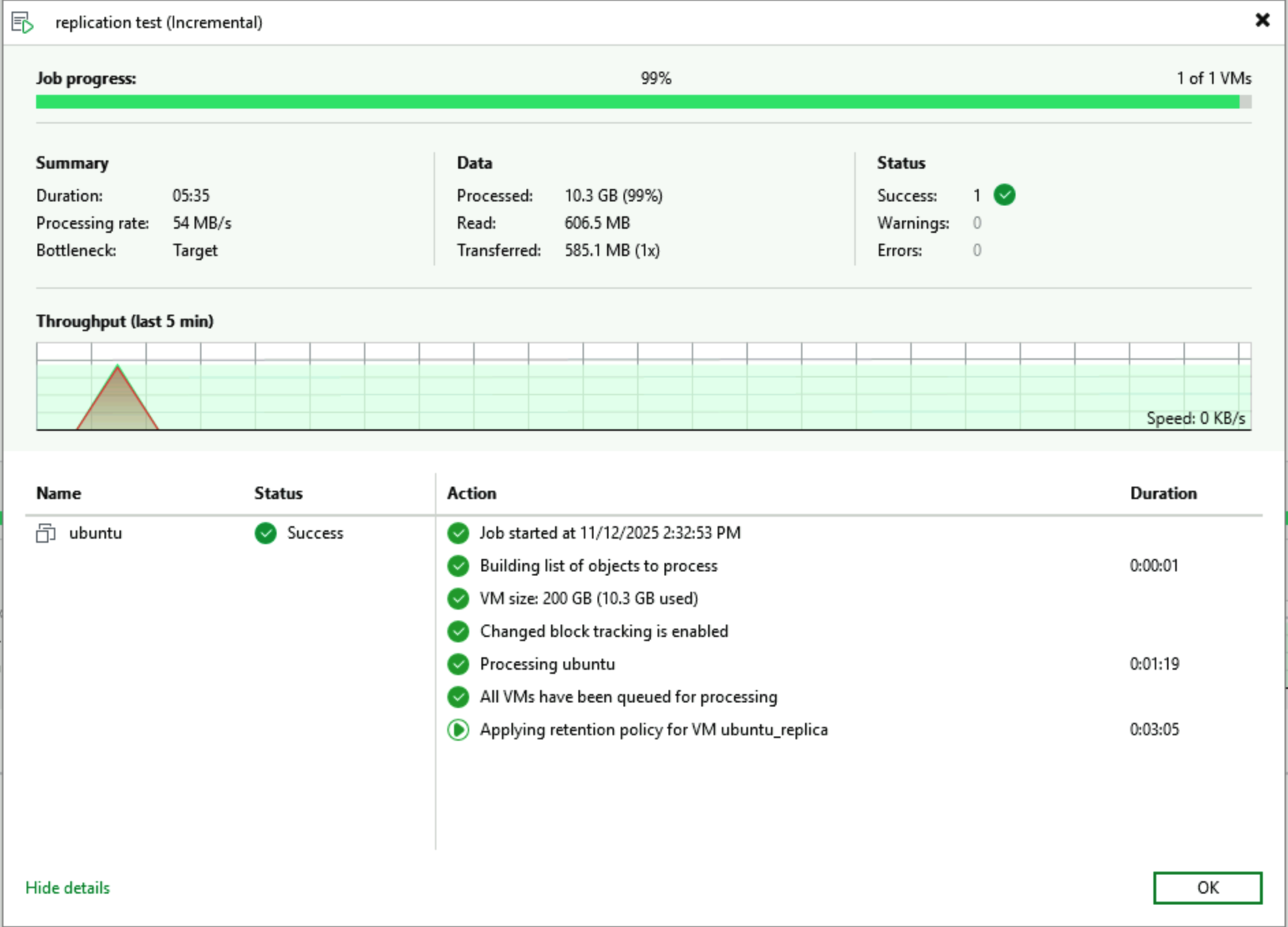Click the replication job icon in title bar

tap(23, 23)
